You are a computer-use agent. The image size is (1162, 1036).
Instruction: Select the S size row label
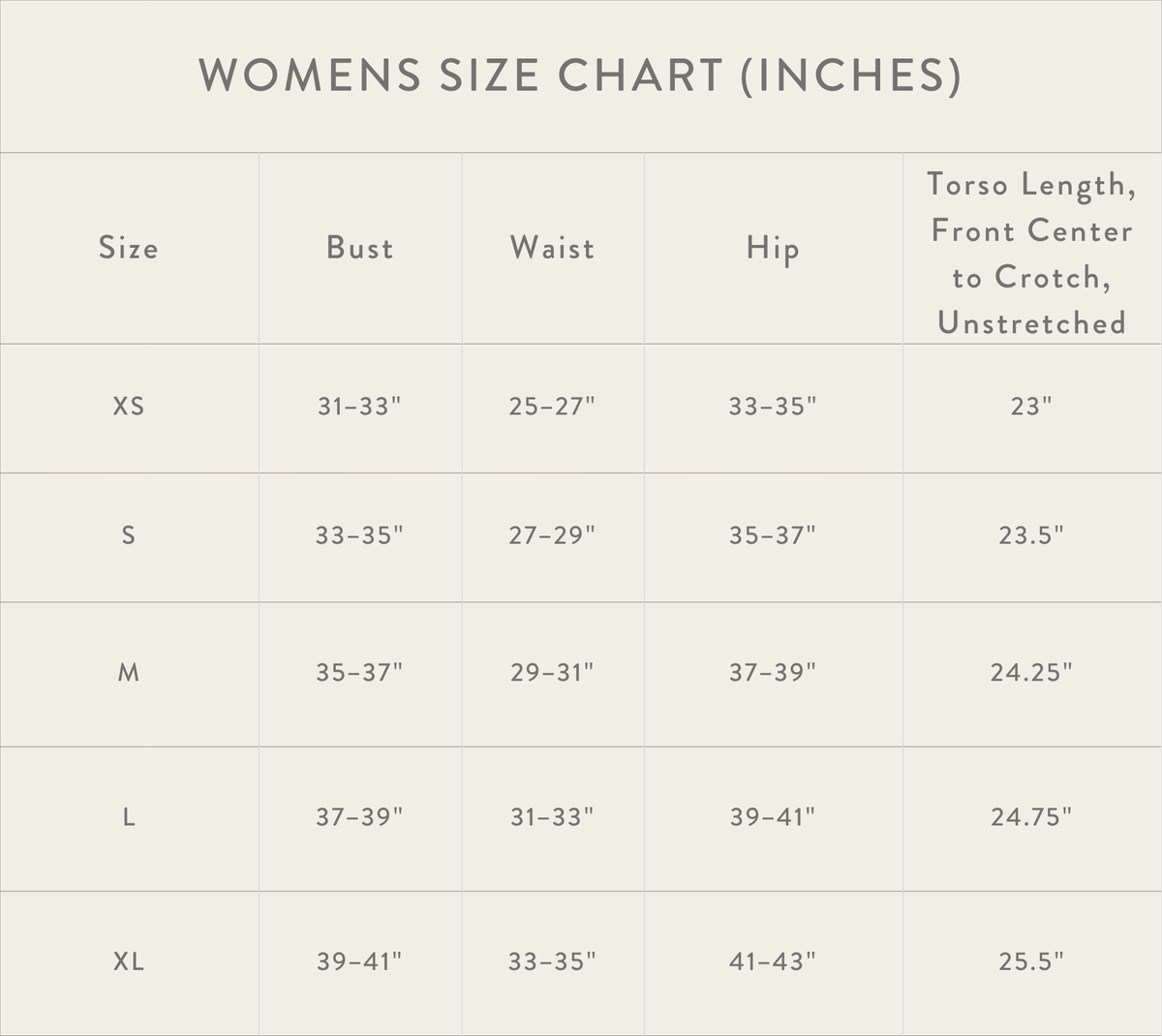(x=128, y=534)
